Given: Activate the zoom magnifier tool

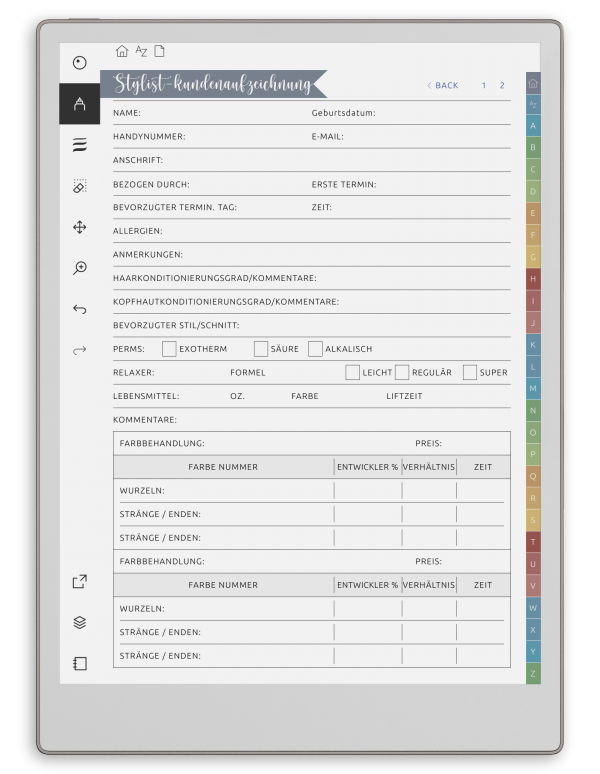Looking at the screenshot, I should (x=79, y=268).
